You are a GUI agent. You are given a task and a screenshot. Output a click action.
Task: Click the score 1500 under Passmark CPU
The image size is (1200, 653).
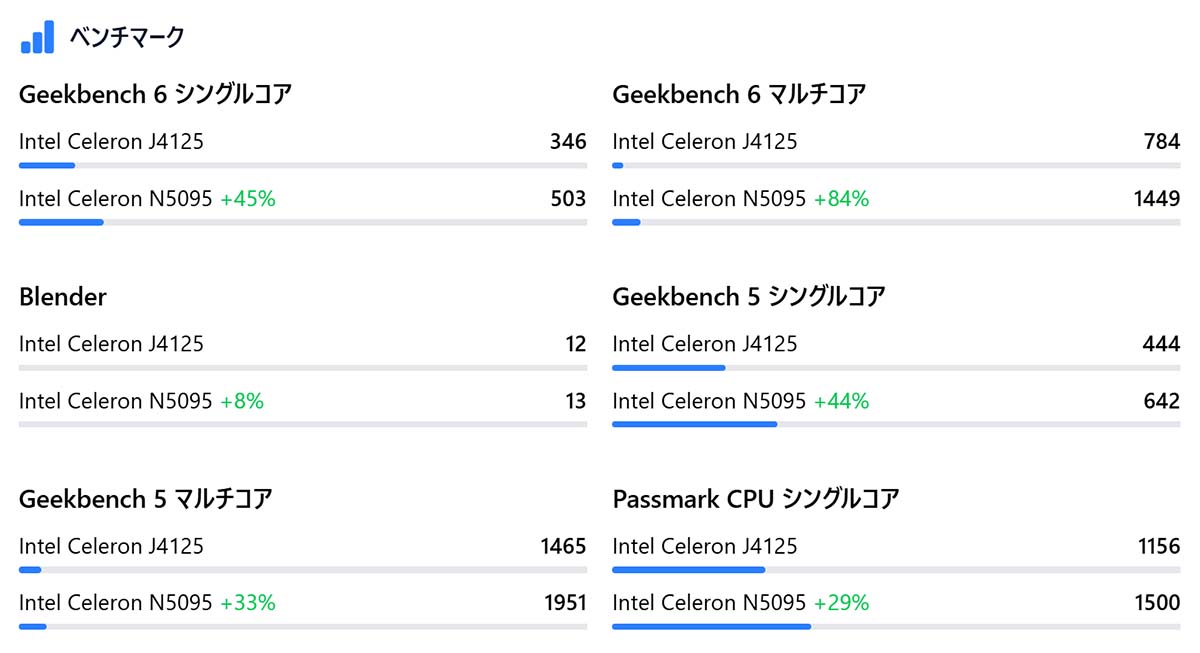coord(1157,603)
